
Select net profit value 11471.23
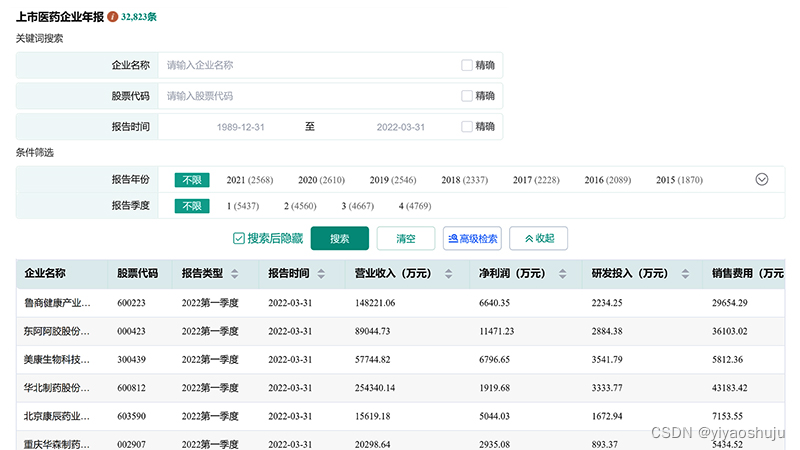(496, 331)
